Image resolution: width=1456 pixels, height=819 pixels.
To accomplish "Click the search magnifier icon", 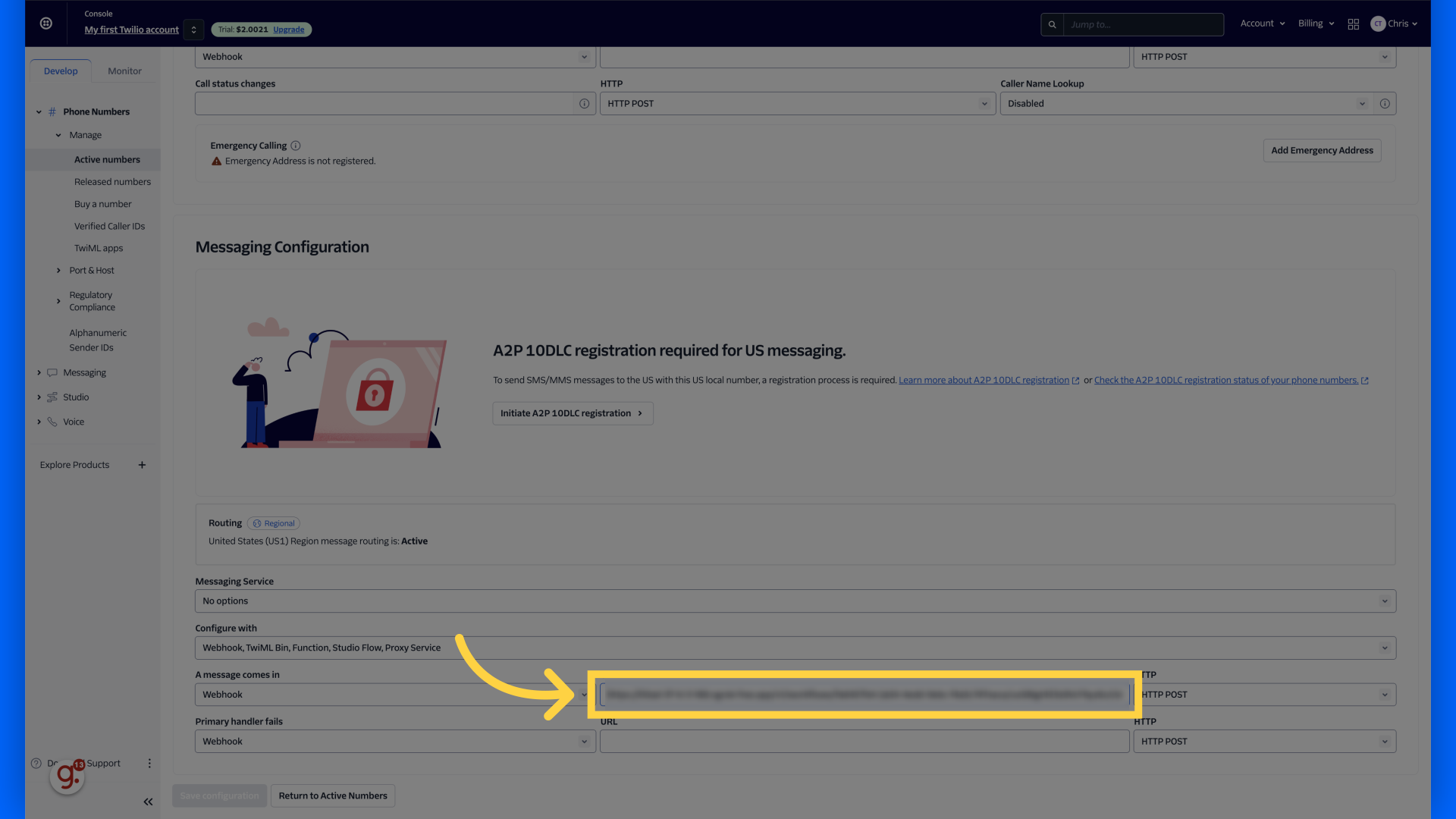I will [1052, 24].
